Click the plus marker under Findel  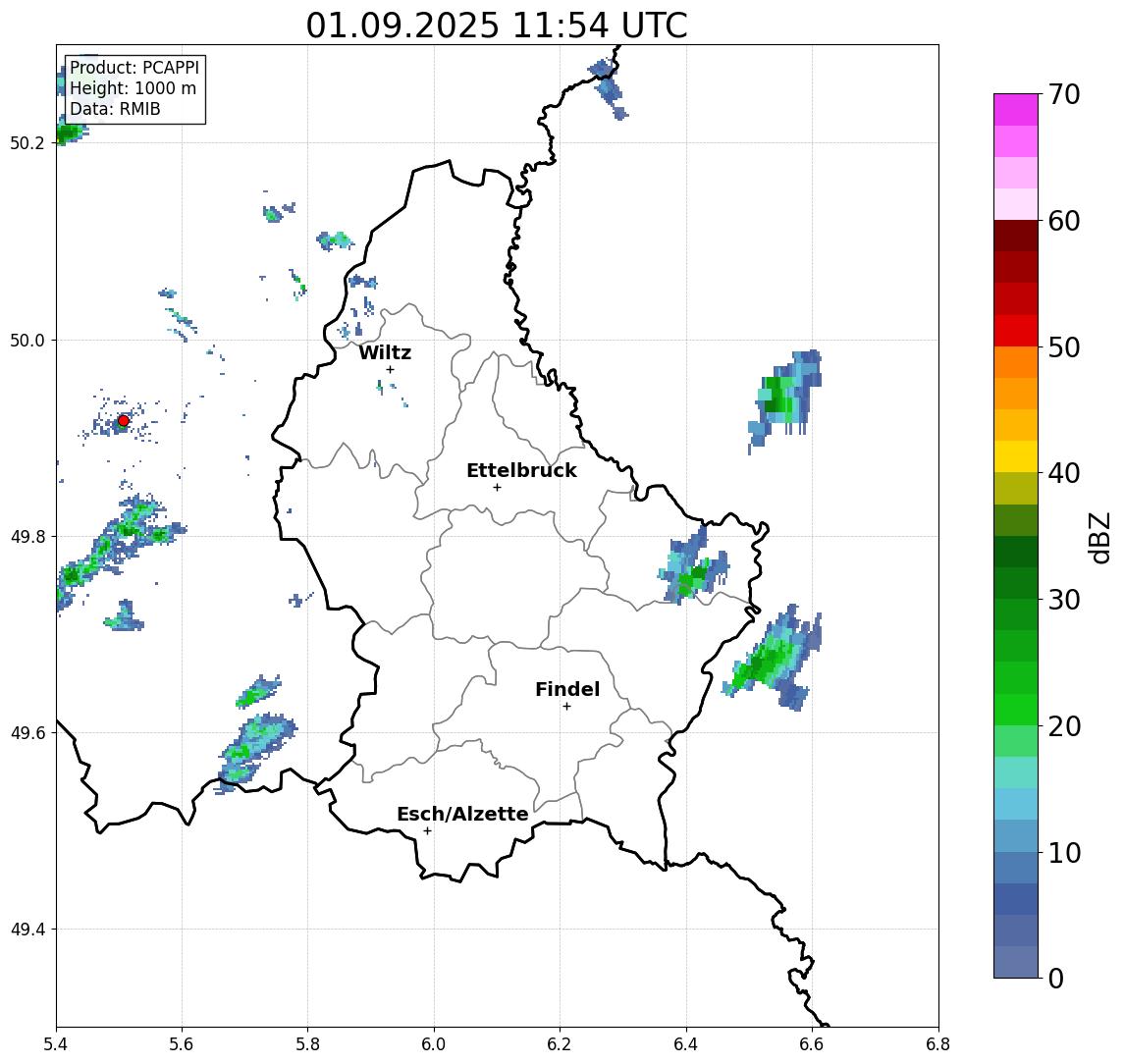tap(566, 707)
